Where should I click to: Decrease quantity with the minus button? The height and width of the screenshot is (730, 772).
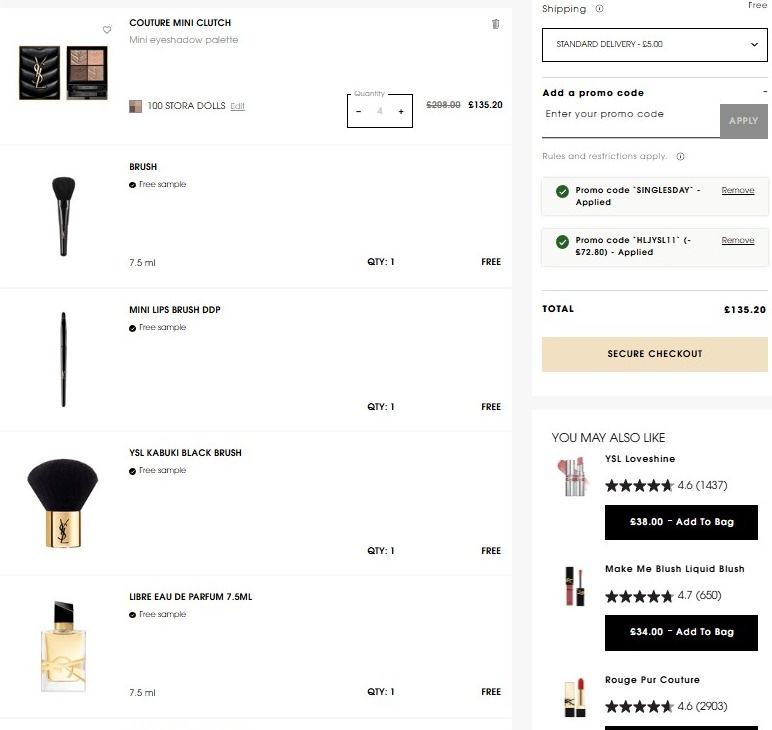pyautogui.click(x=359, y=112)
